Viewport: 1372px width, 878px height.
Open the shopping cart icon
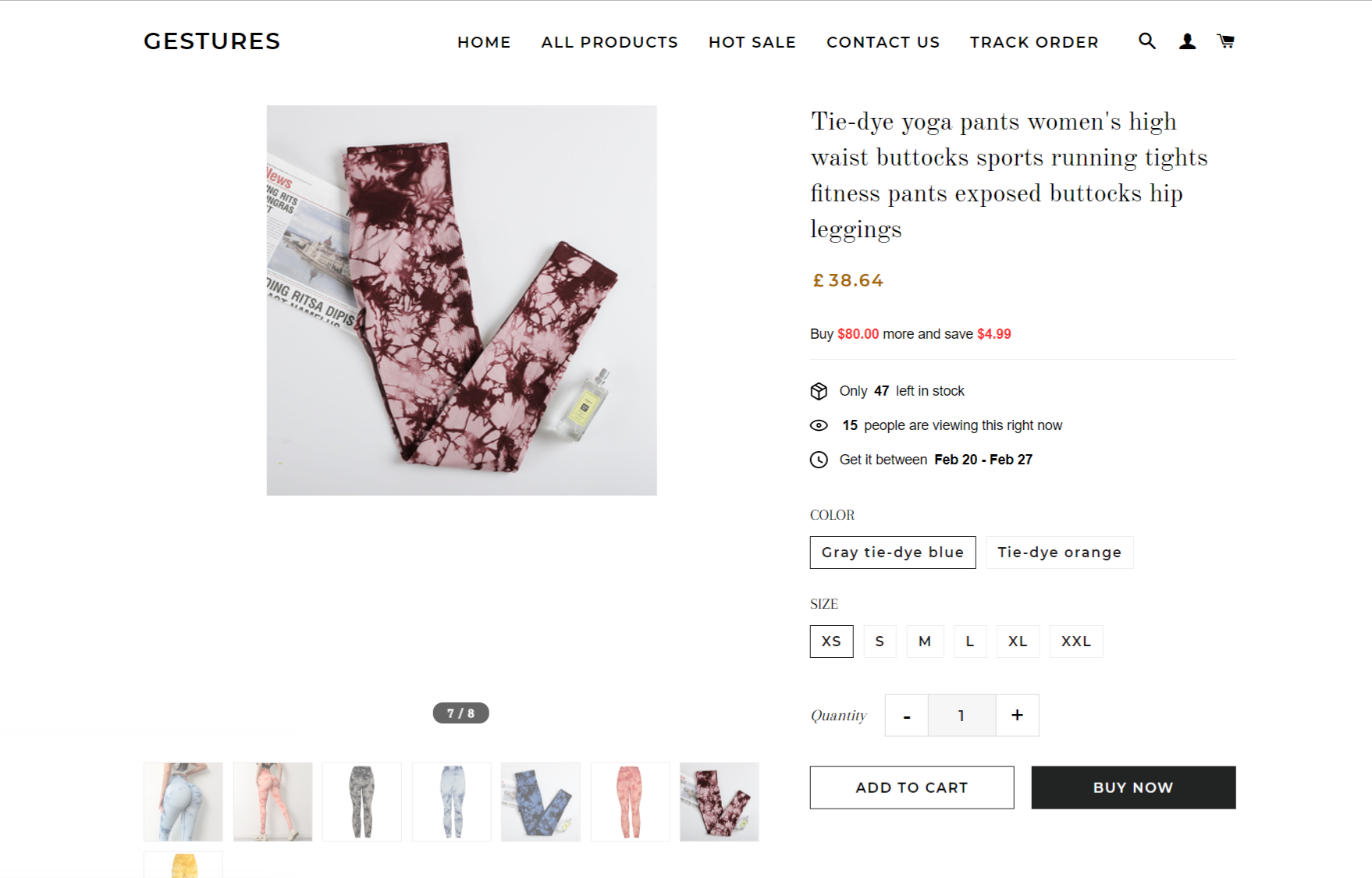tap(1225, 41)
